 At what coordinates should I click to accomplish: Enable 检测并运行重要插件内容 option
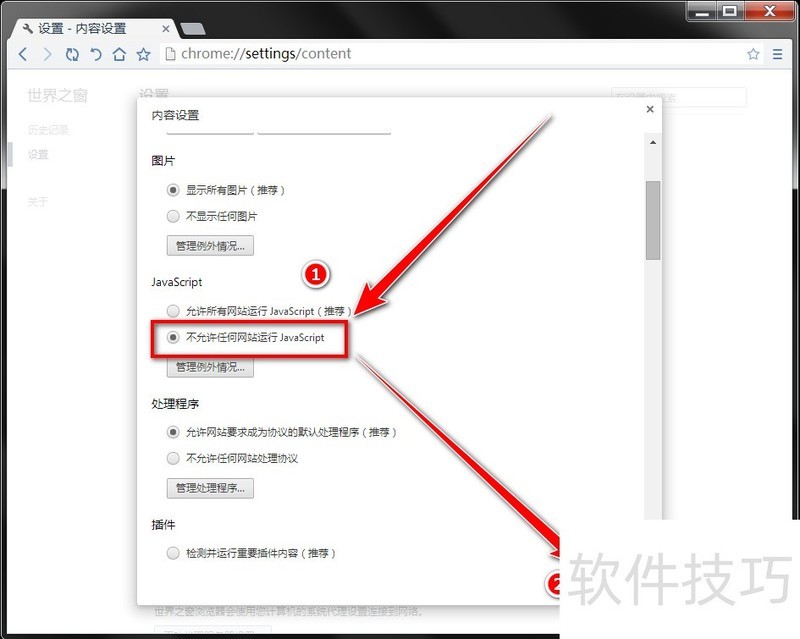tap(173, 553)
